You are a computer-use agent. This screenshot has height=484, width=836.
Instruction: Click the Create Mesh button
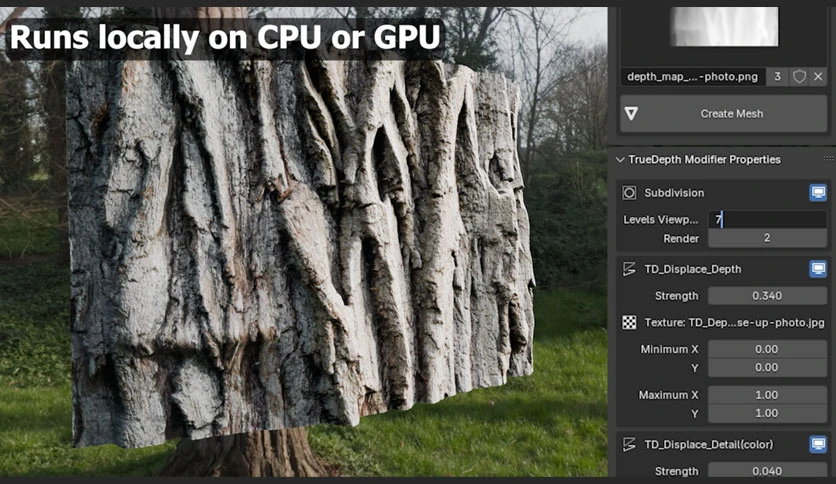pyautogui.click(x=724, y=114)
